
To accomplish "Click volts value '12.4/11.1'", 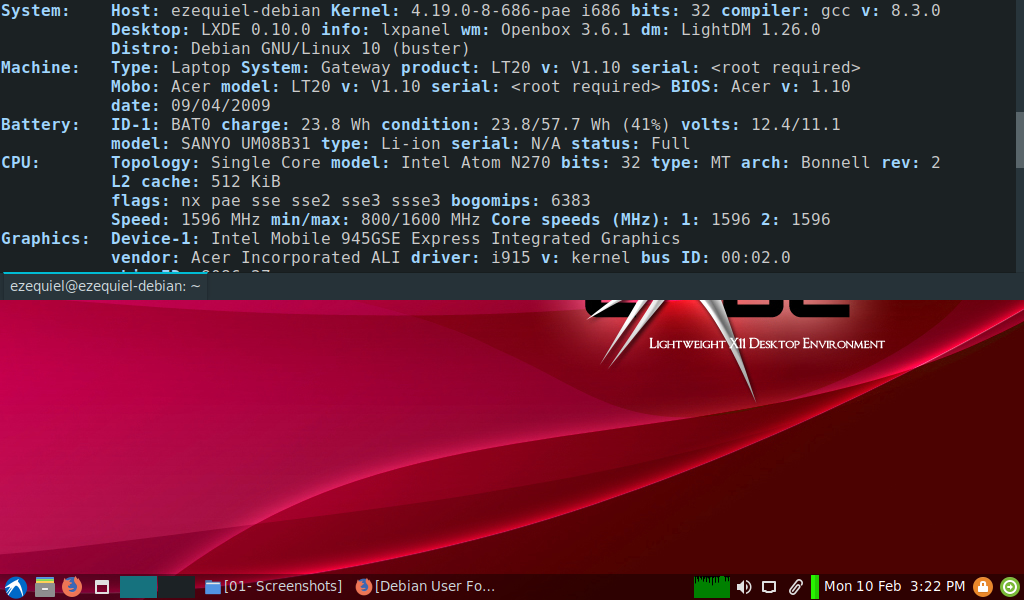I will (795, 124).
